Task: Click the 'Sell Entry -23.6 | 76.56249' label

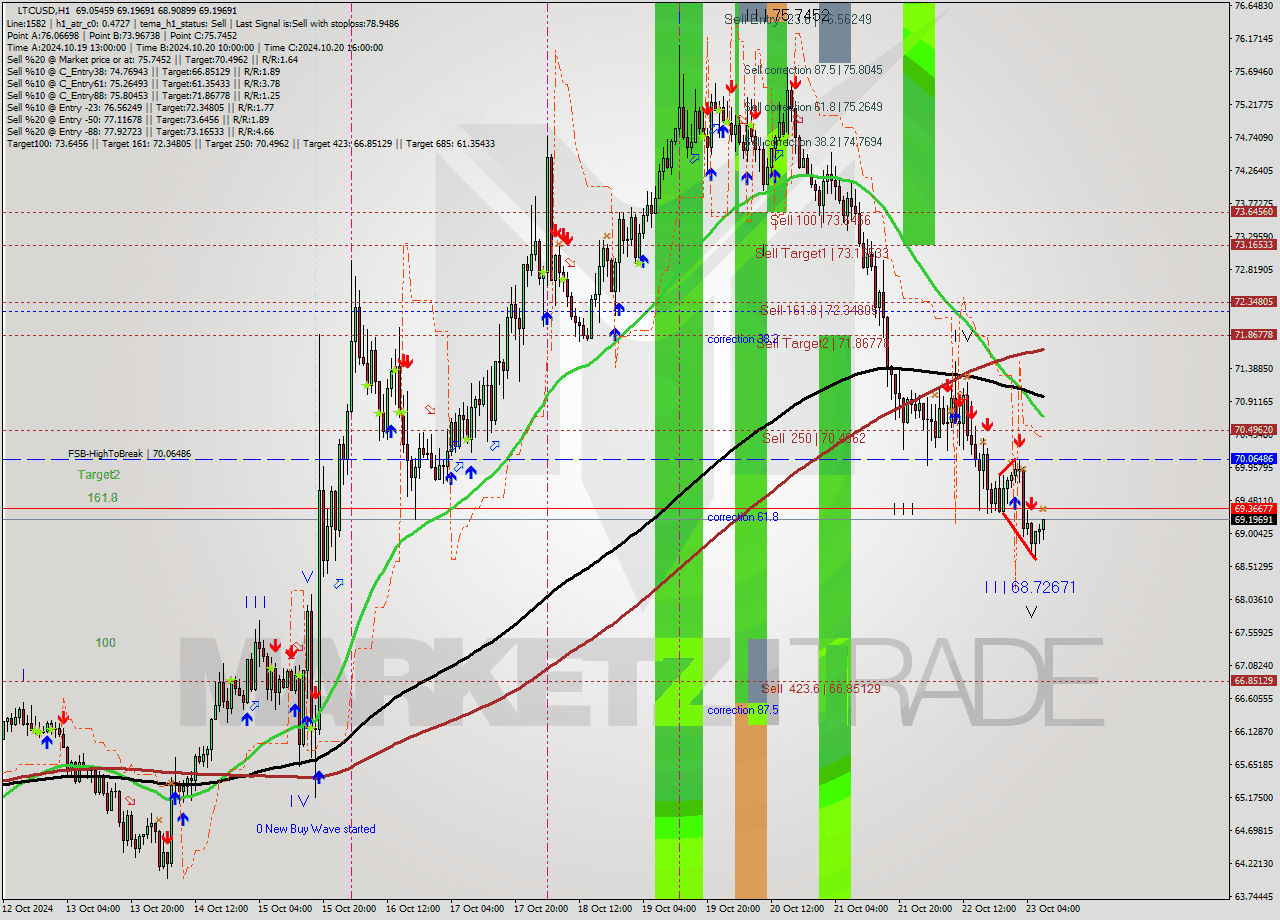Action: pos(798,19)
